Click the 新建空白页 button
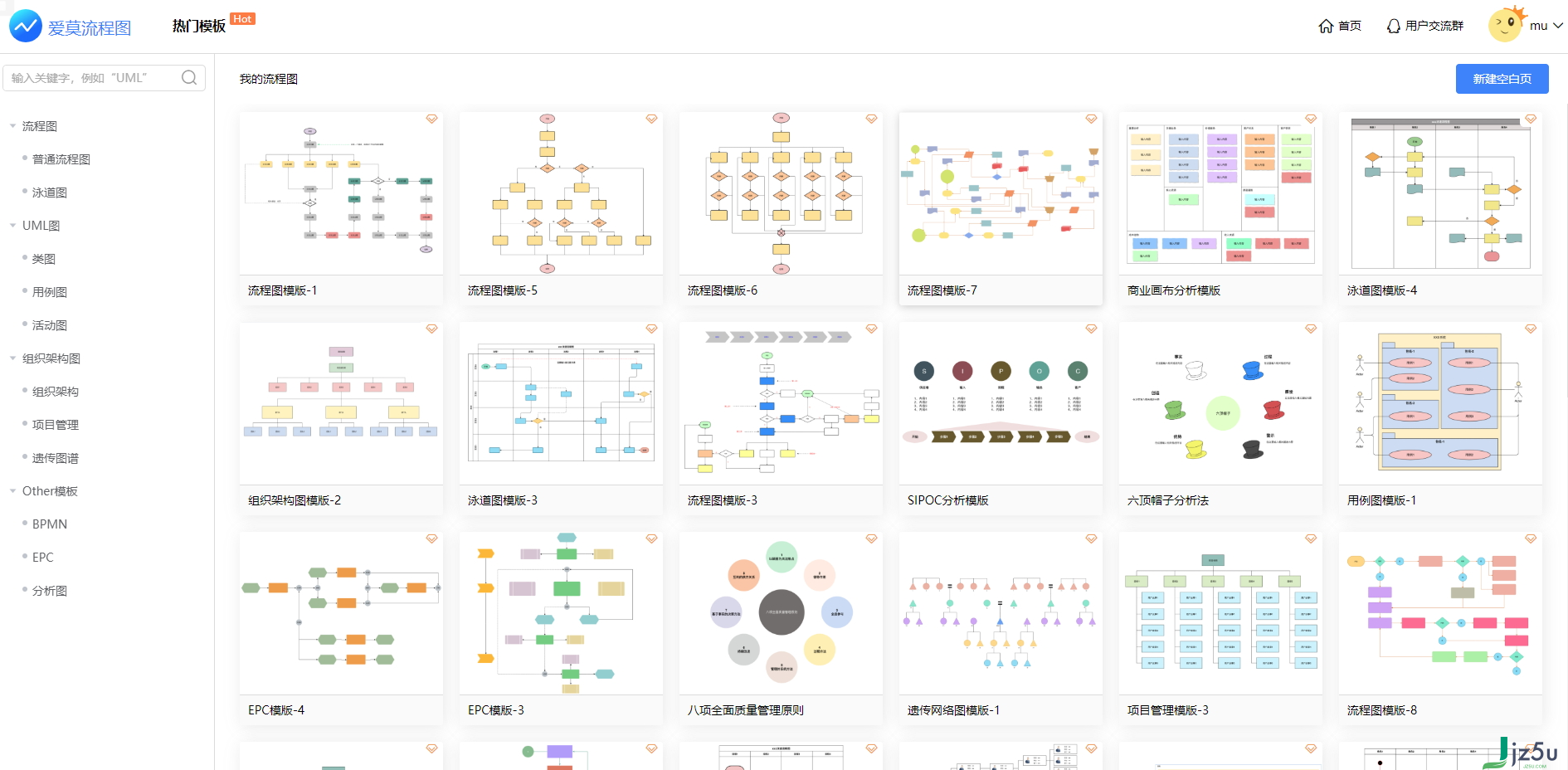 point(1502,79)
